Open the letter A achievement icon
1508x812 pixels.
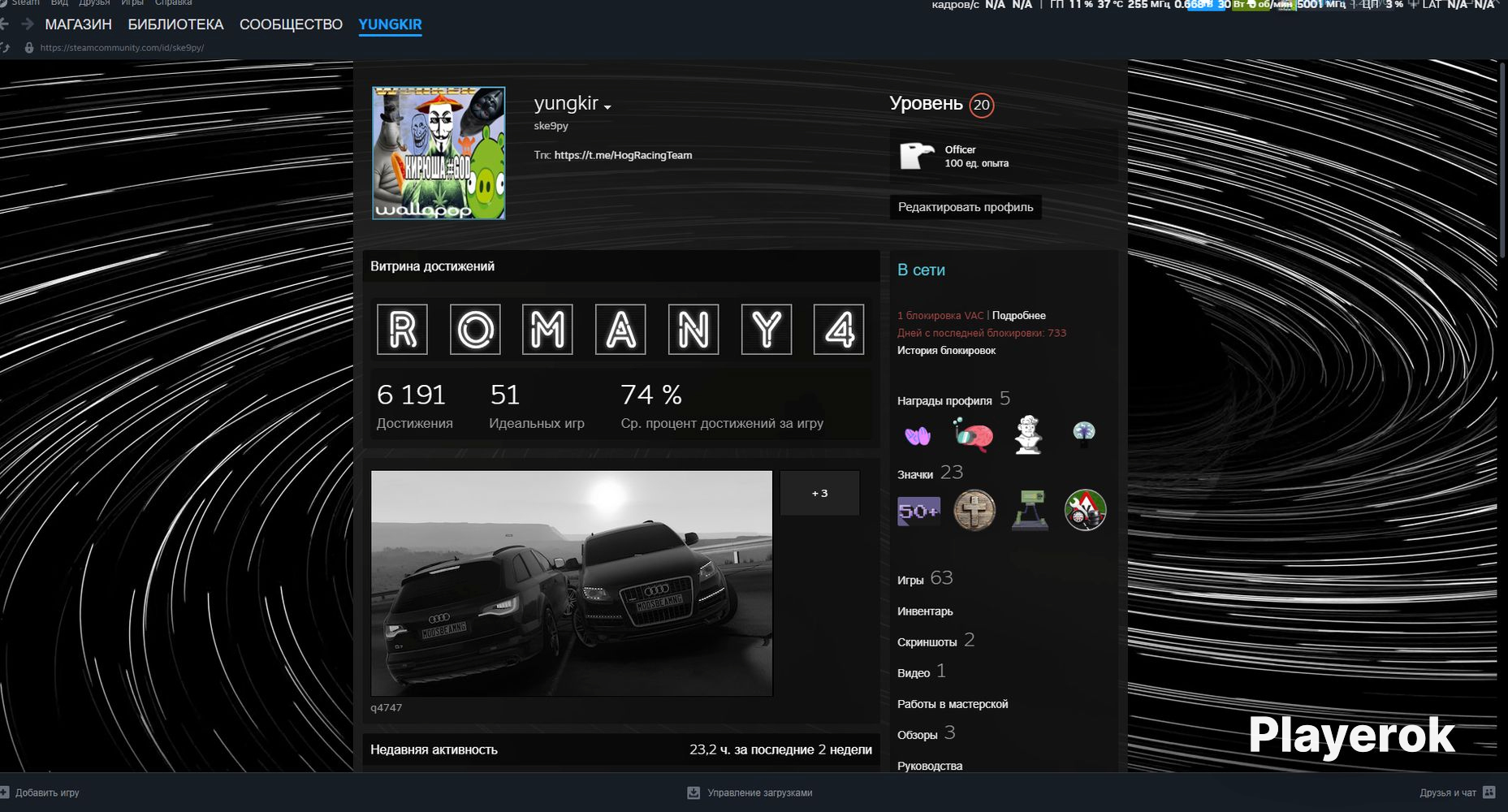click(x=620, y=329)
